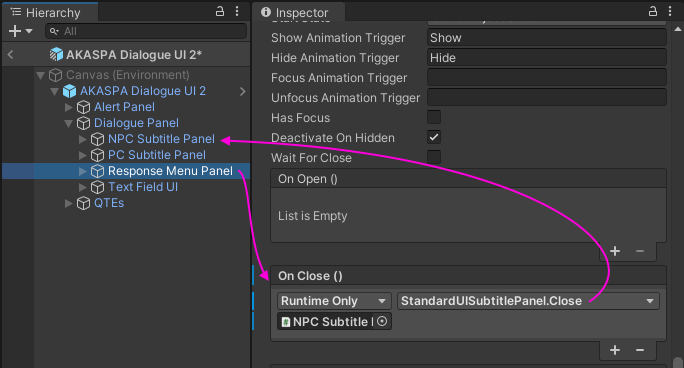The height and width of the screenshot is (368, 684).
Task: Click the object picker for NPC Subtitle field
Action: [x=382, y=321]
